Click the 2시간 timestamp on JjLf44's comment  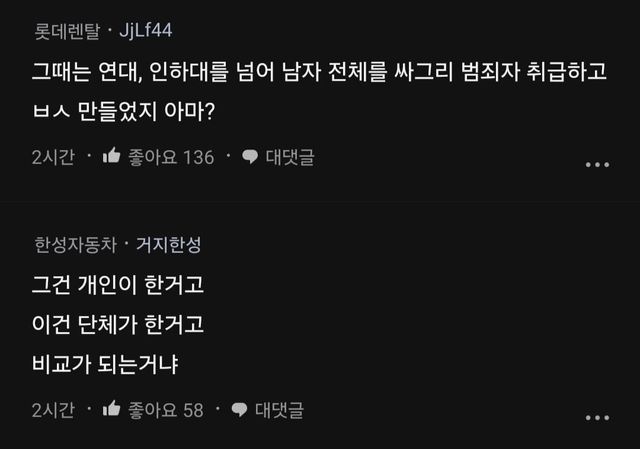(52, 157)
